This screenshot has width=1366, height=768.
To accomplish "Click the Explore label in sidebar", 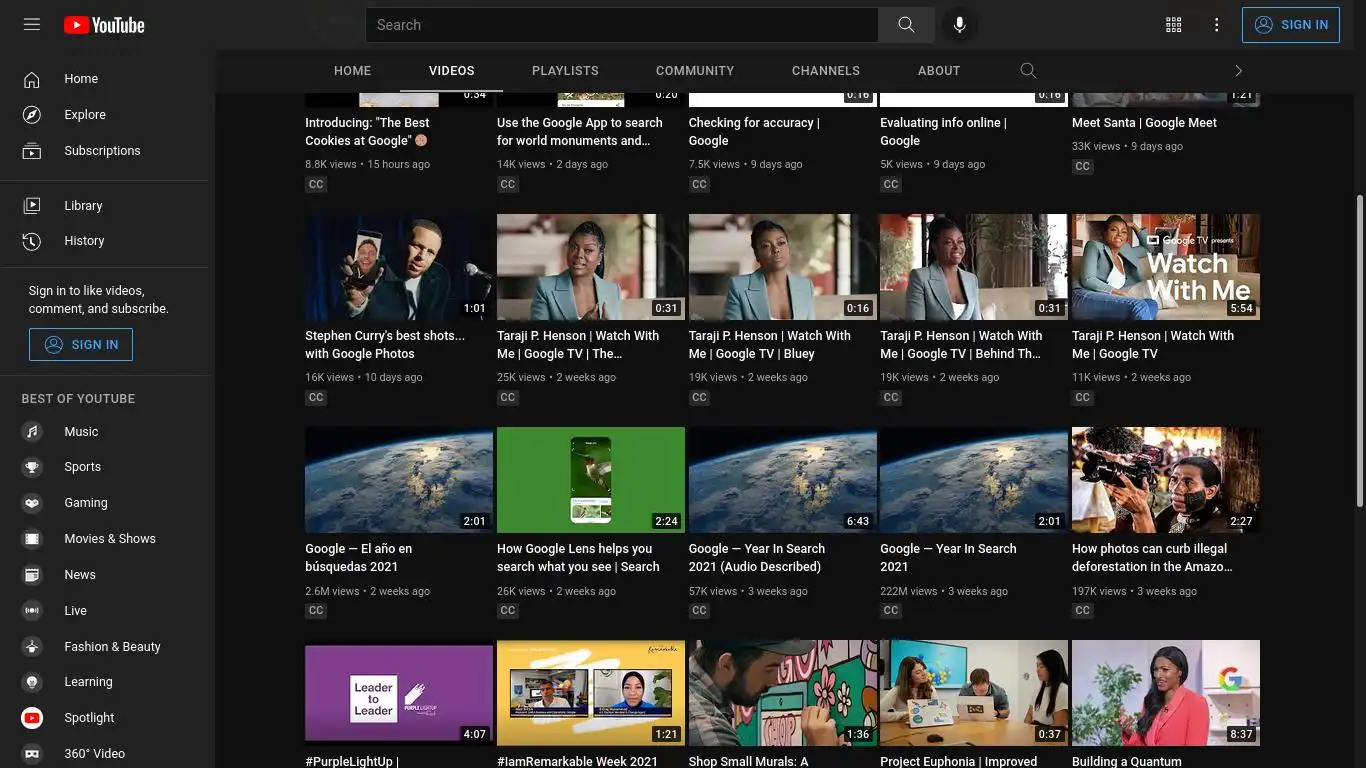I will coord(85,115).
